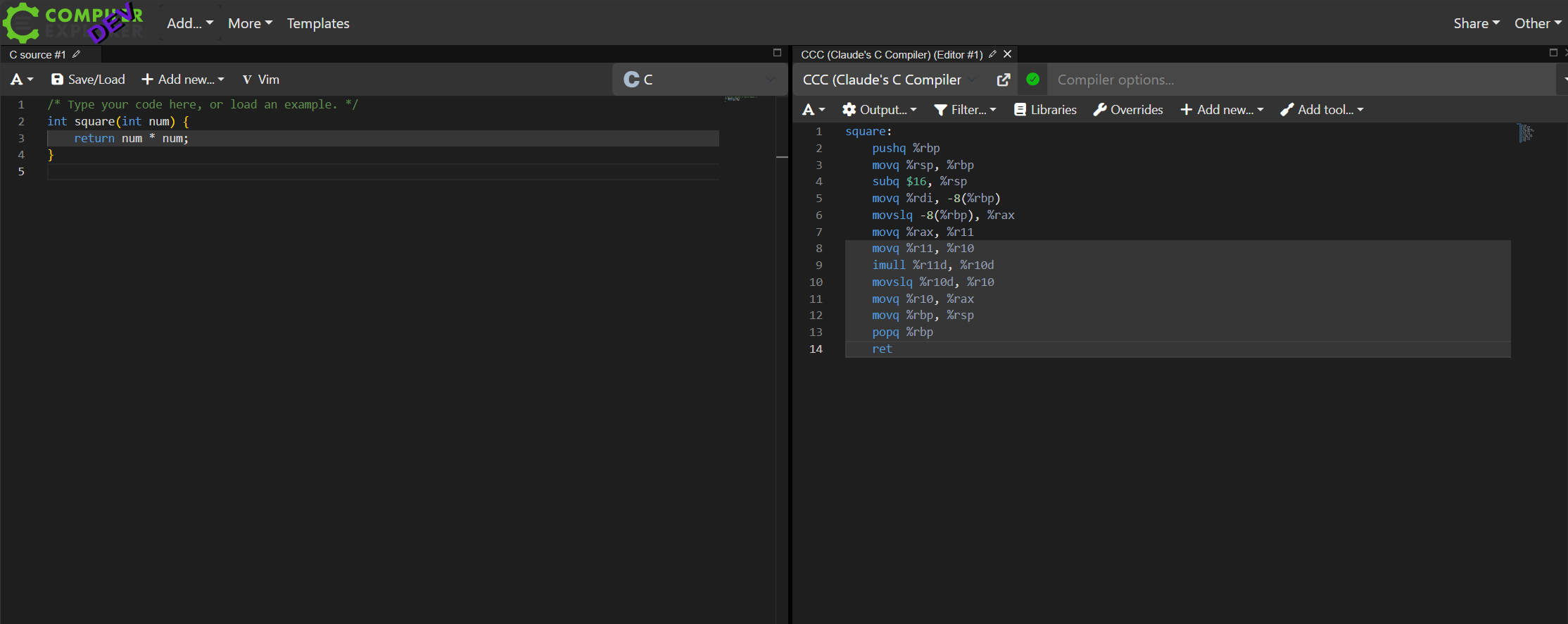The height and width of the screenshot is (624, 1568).
Task: Open the Add tool... menu
Action: [1322, 110]
